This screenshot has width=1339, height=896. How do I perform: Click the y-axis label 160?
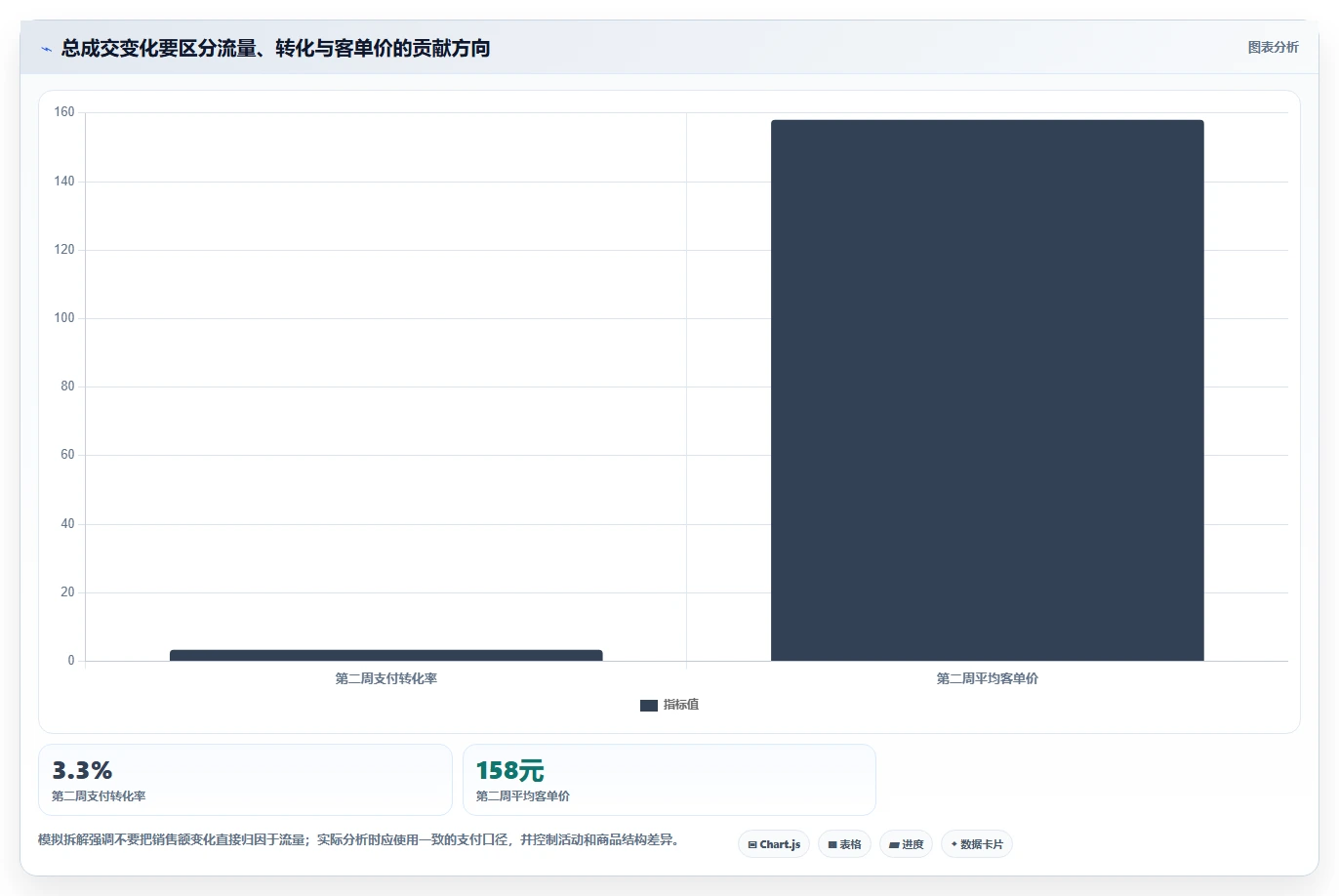click(64, 112)
